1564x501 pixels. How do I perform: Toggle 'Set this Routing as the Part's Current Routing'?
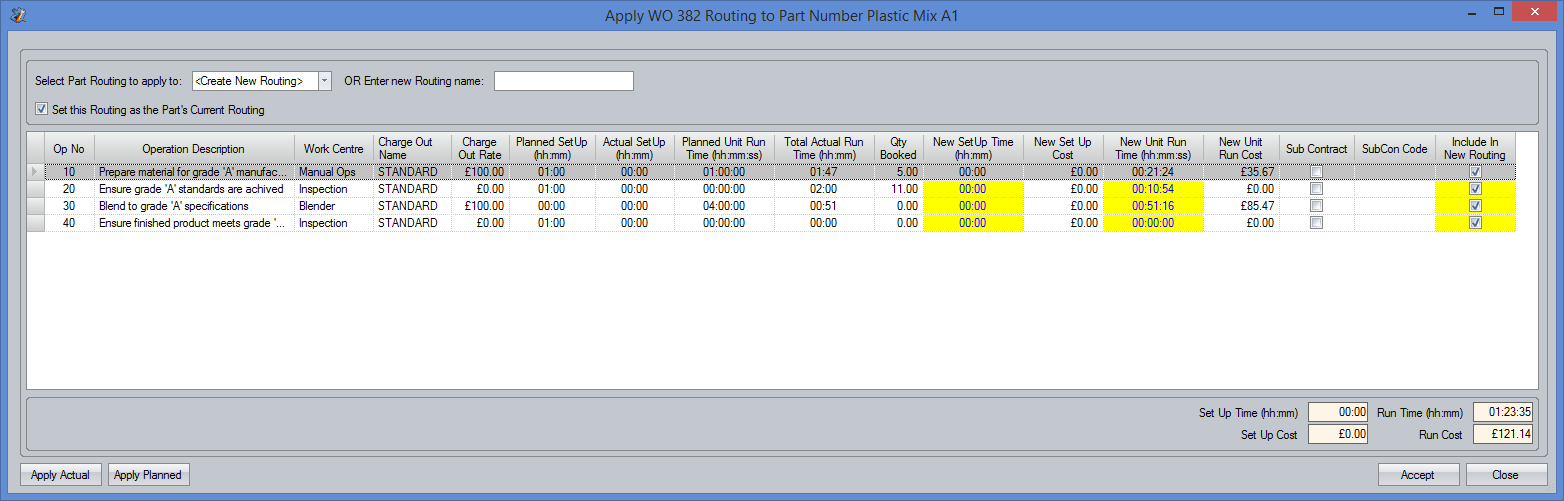tap(41, 110)
